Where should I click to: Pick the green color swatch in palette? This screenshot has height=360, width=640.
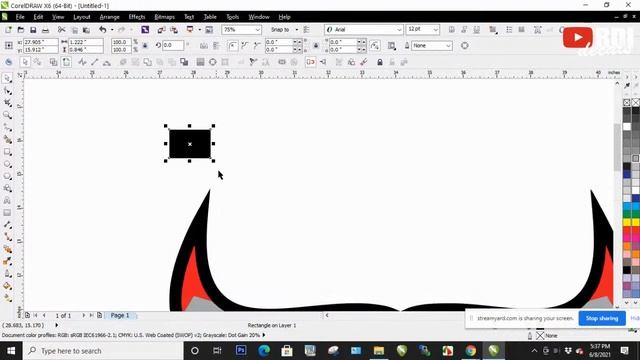click(627, 215)
